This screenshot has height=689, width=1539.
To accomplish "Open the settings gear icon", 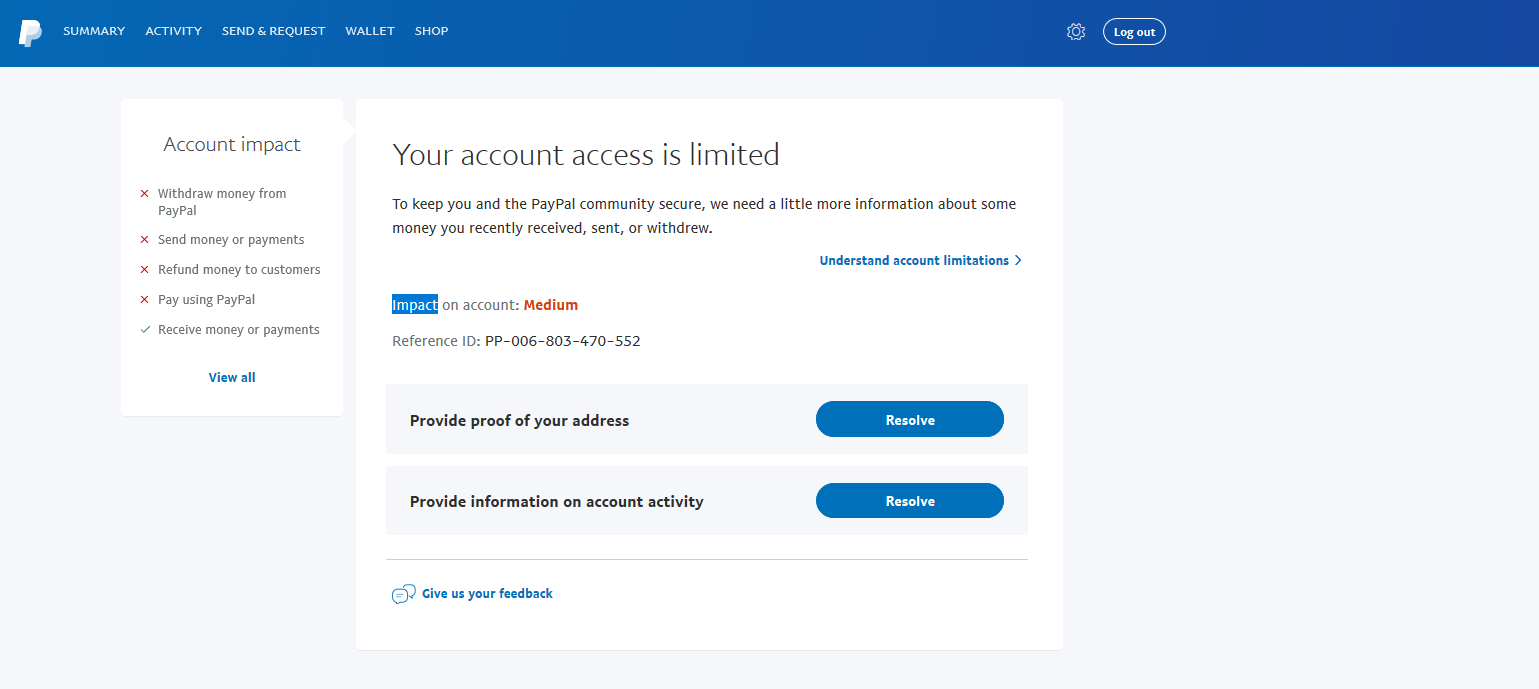I will [x=1076, y=32].
